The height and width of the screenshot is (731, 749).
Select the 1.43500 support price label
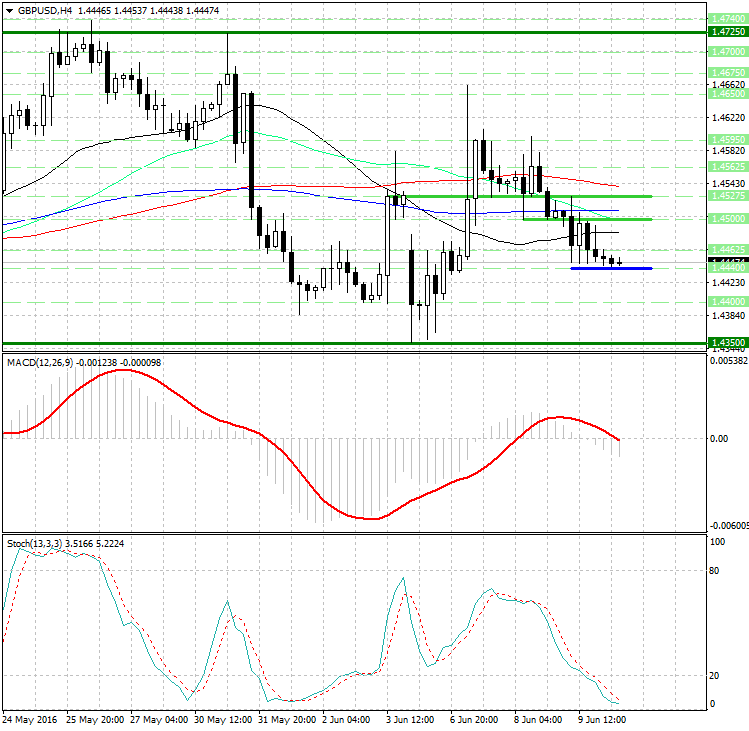[x=725, y=342]
